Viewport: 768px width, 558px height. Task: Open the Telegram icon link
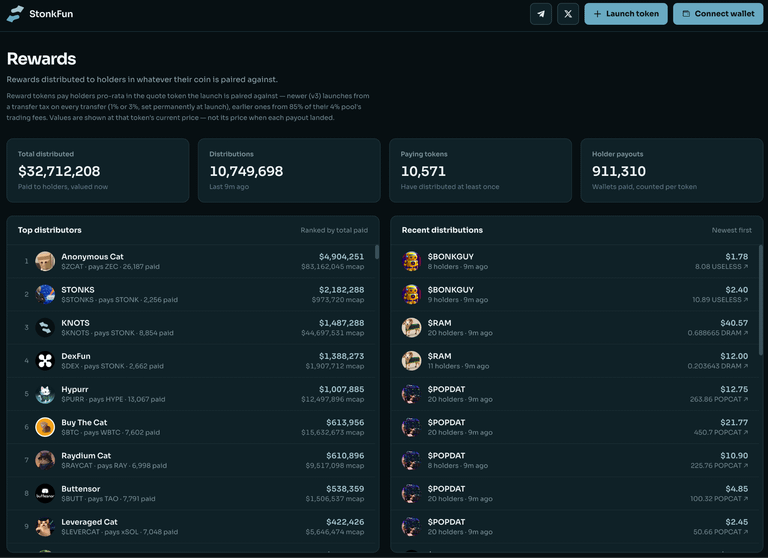tap(541, 14)
